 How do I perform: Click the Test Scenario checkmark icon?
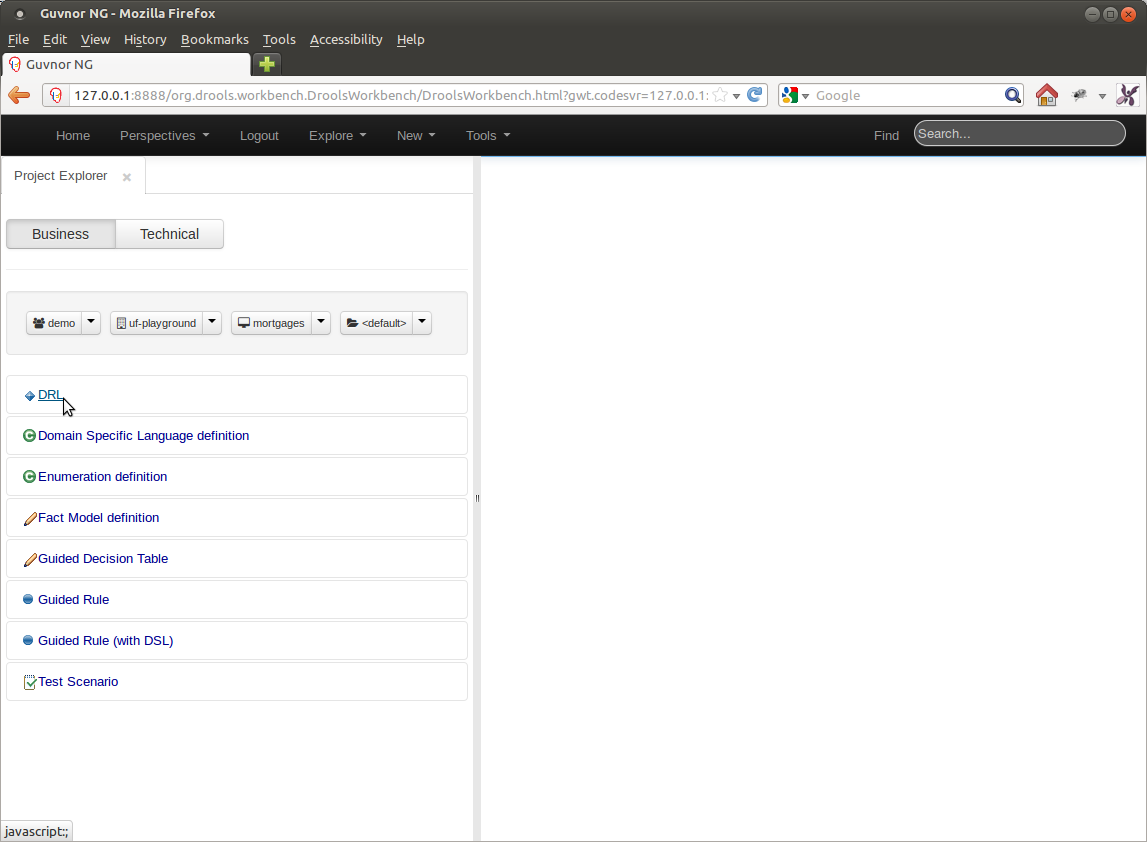click(x=29, y=682)
